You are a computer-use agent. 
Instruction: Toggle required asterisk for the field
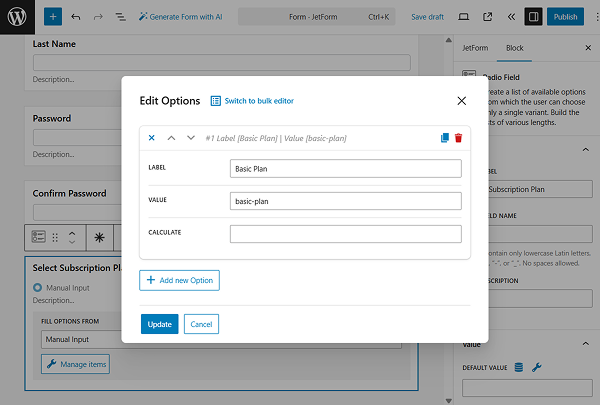point(99,238)
